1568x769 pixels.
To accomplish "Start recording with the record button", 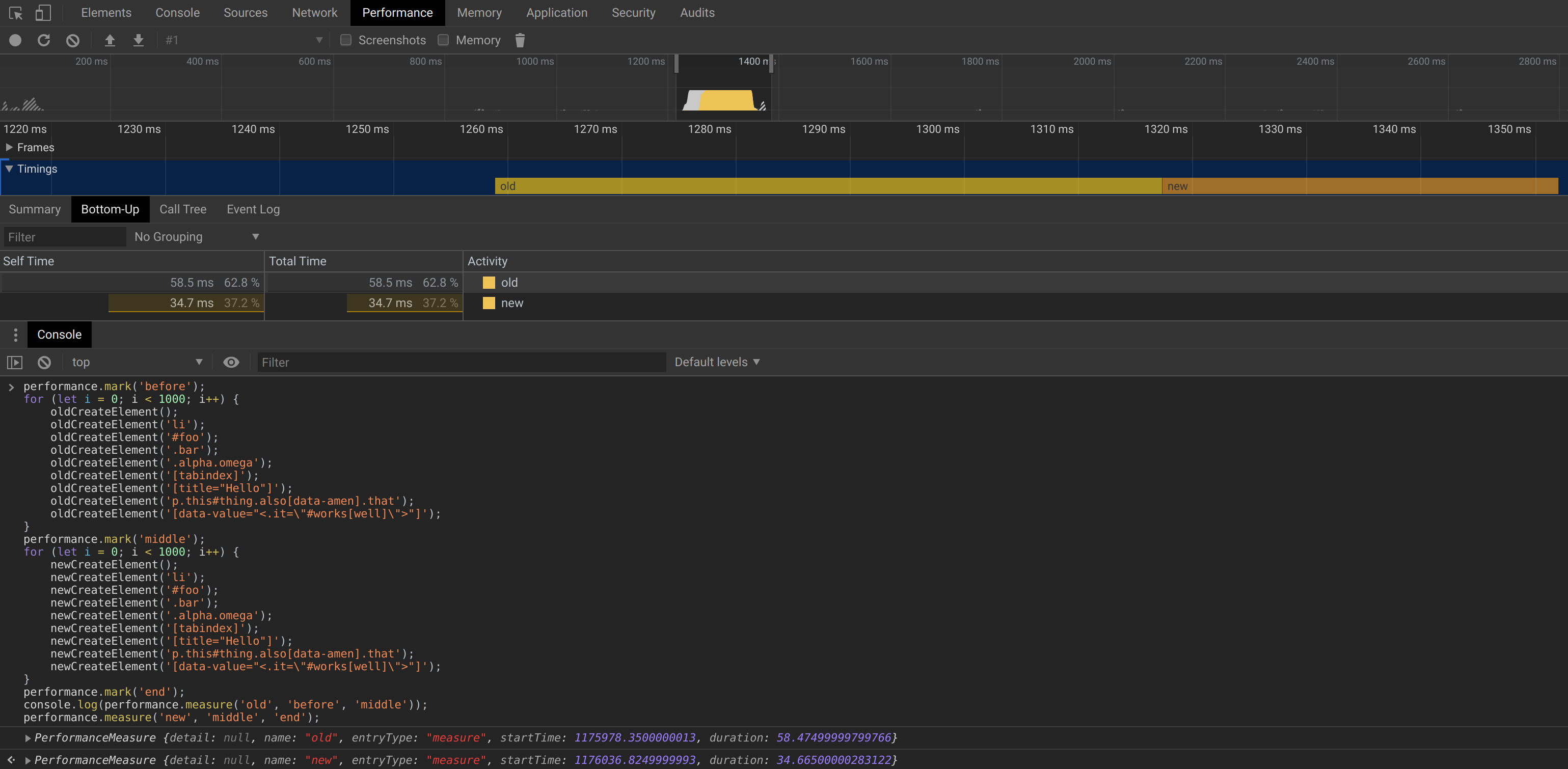I will tap(15, 40).
